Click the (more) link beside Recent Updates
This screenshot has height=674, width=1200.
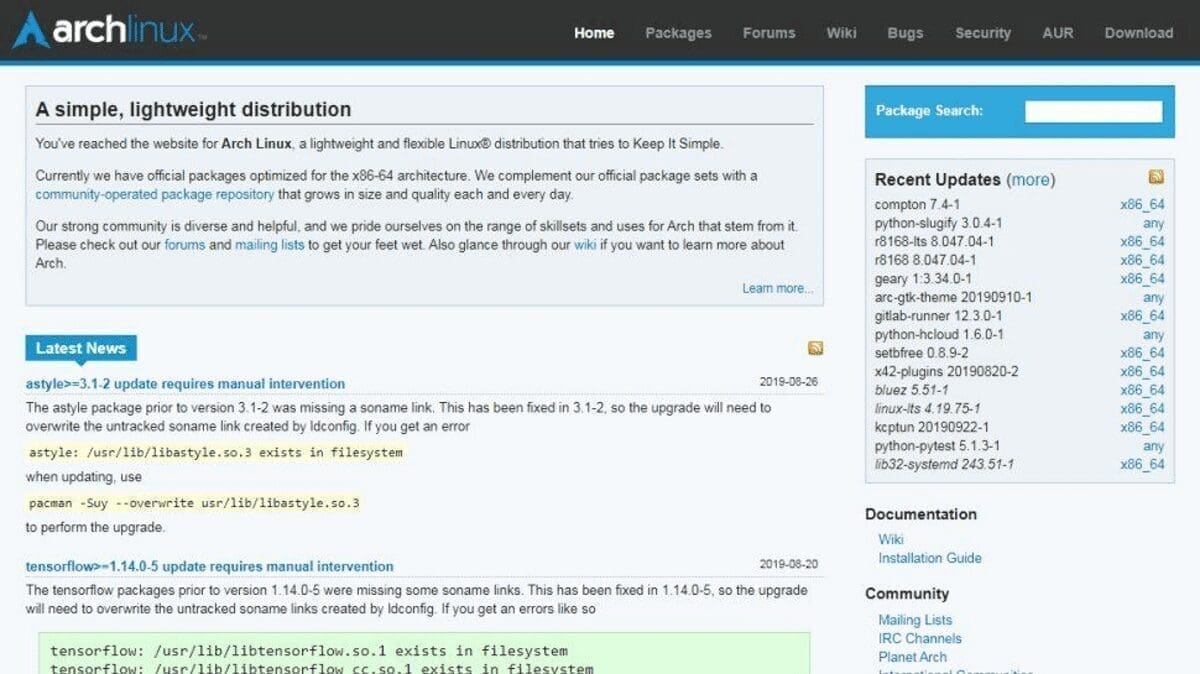pos(1030,180)
